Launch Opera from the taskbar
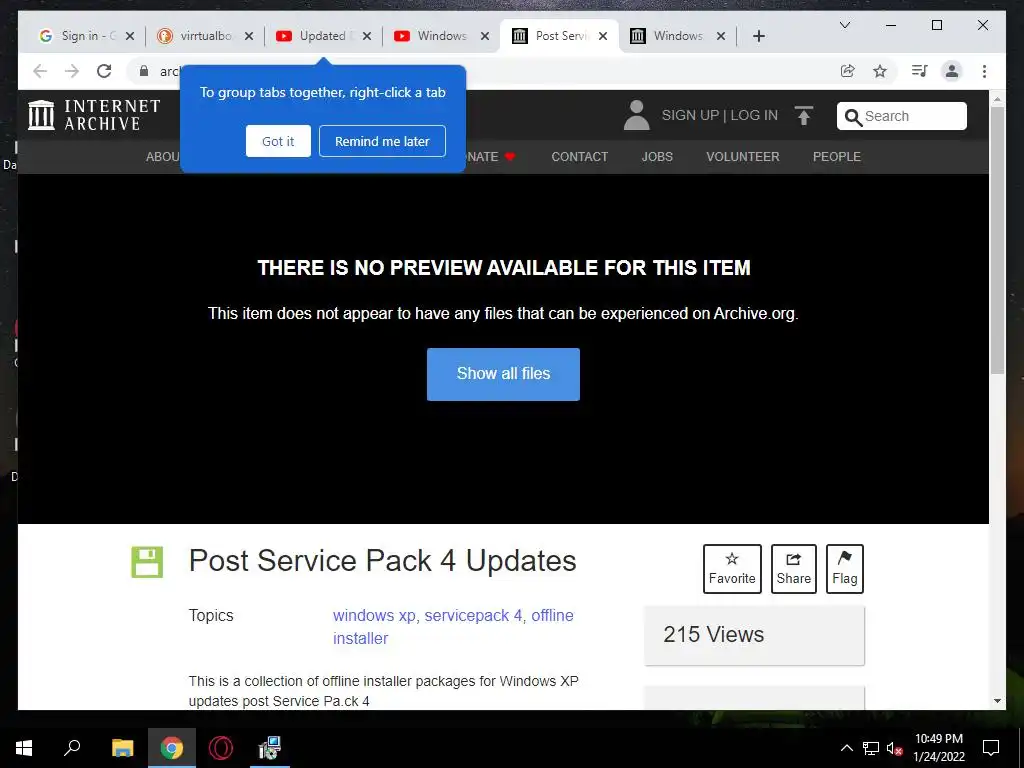This screenshot has height=768, width=1024. click(x=221, y=748)
